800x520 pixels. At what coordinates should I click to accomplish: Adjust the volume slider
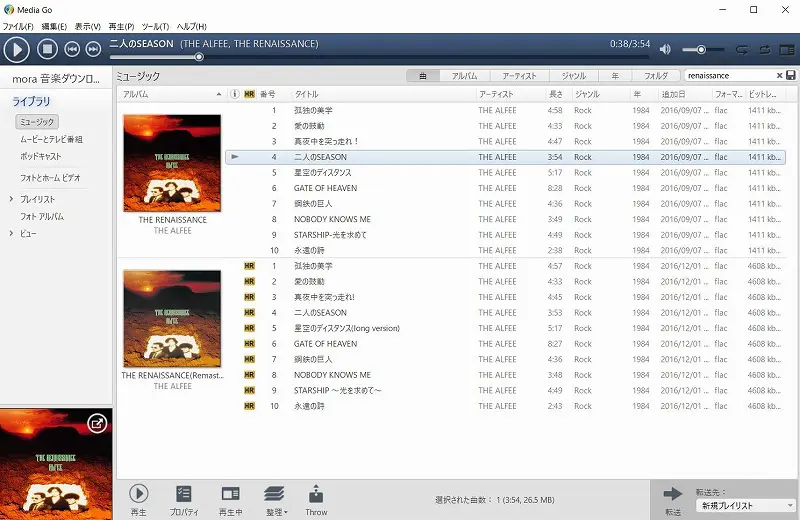pos(703,49)
